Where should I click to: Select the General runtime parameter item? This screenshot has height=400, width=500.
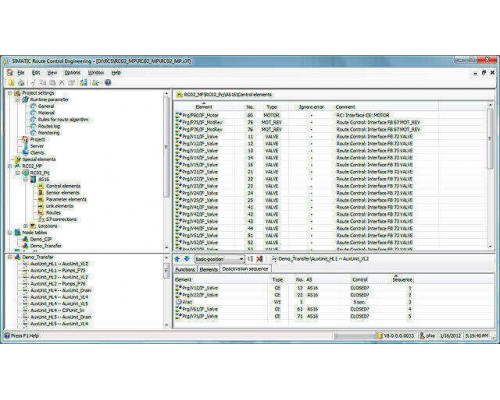(x=46, y=106)
